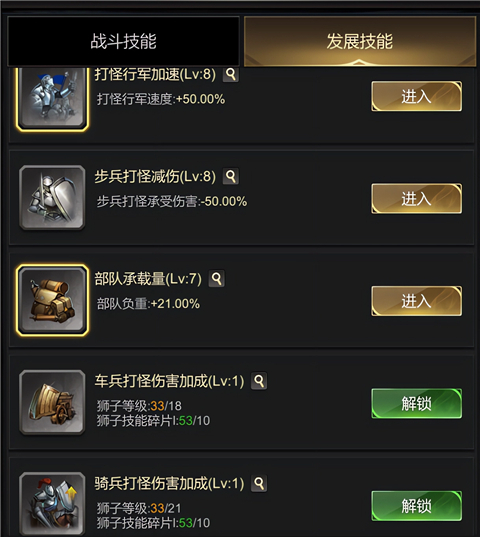
Task: Unlock 骑兵打怪伤害加成 with green 解锁
Action: [x=416, y=506]
